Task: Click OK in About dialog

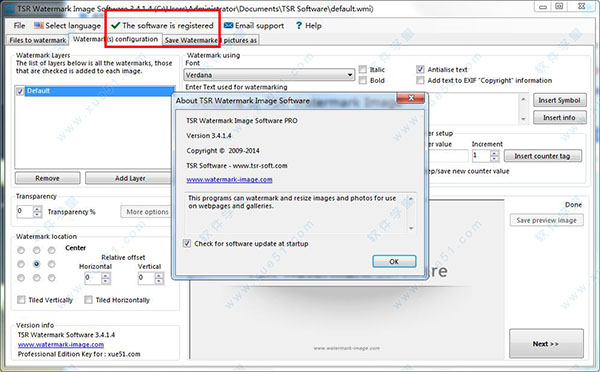Action: (394, 261)
